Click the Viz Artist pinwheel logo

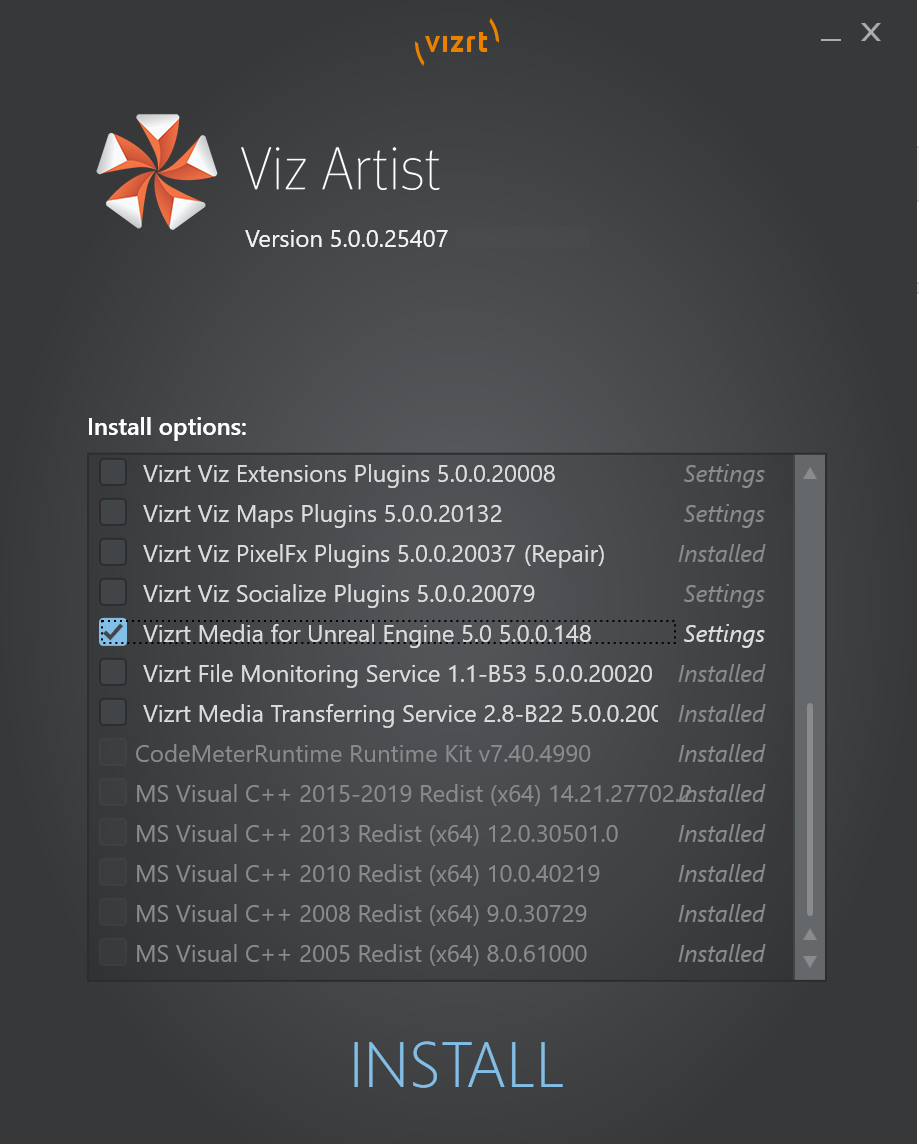[157, 170]
